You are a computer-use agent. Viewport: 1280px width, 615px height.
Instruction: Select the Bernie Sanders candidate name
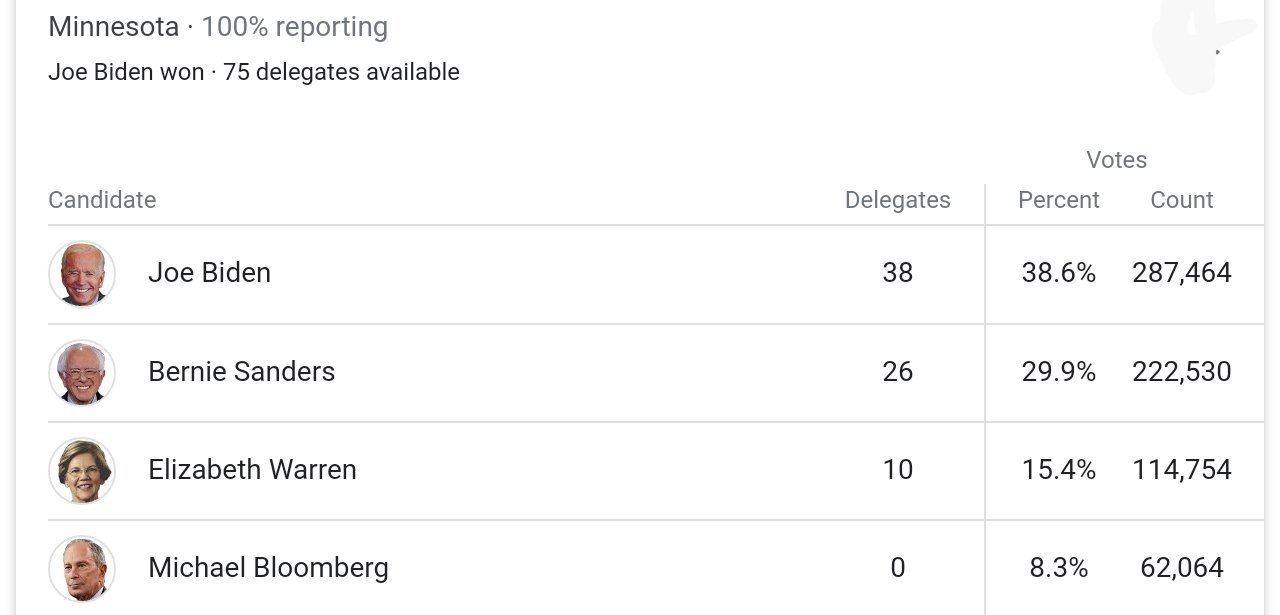click(x=241, y=371)
